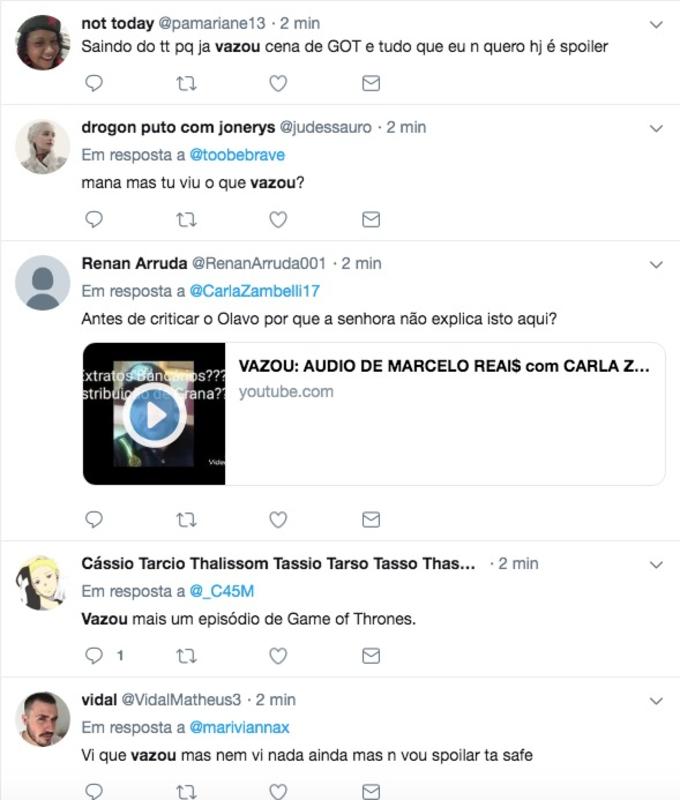
Task: Like Renan Arruda's tweet
Action: (278, 519)
